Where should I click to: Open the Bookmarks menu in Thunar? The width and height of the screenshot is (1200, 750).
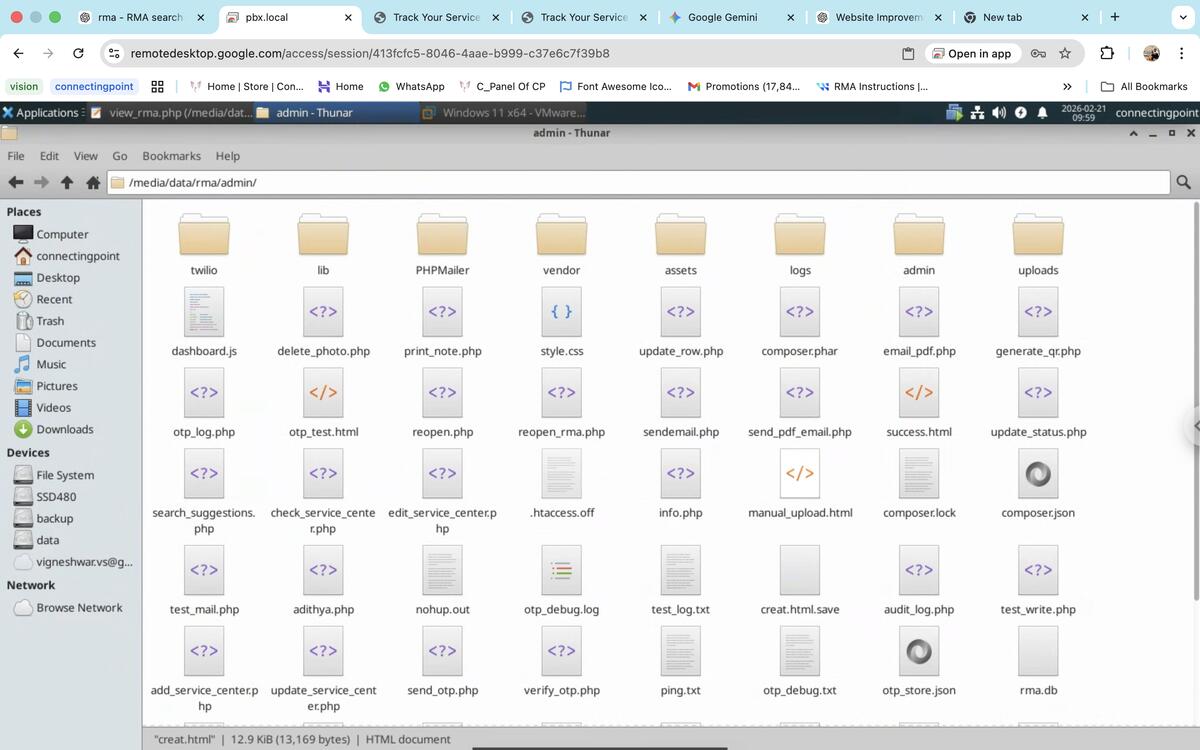pos(171,156)
